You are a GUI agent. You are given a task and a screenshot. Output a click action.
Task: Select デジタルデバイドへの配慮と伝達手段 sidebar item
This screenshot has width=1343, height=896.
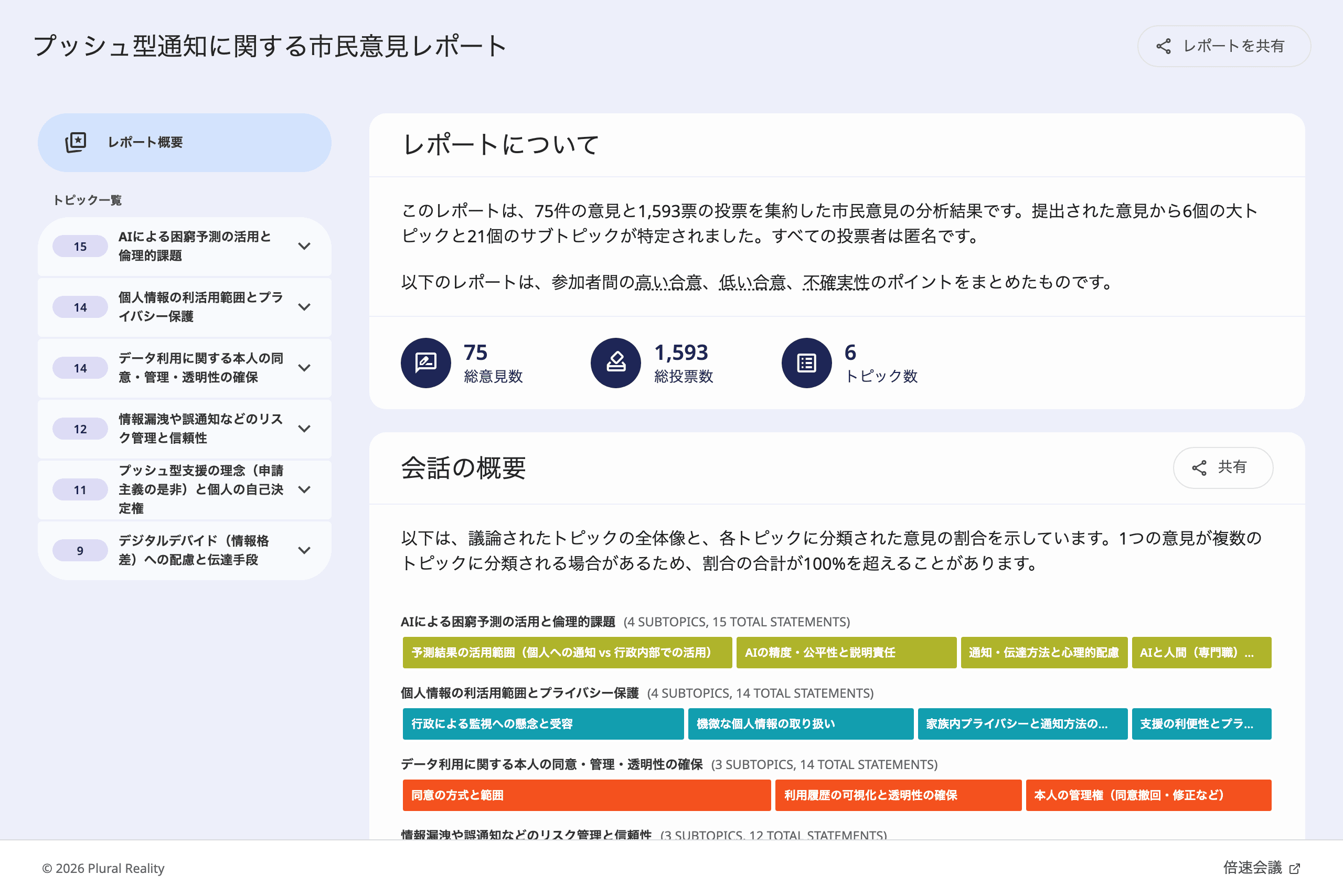tap(185, 550)
